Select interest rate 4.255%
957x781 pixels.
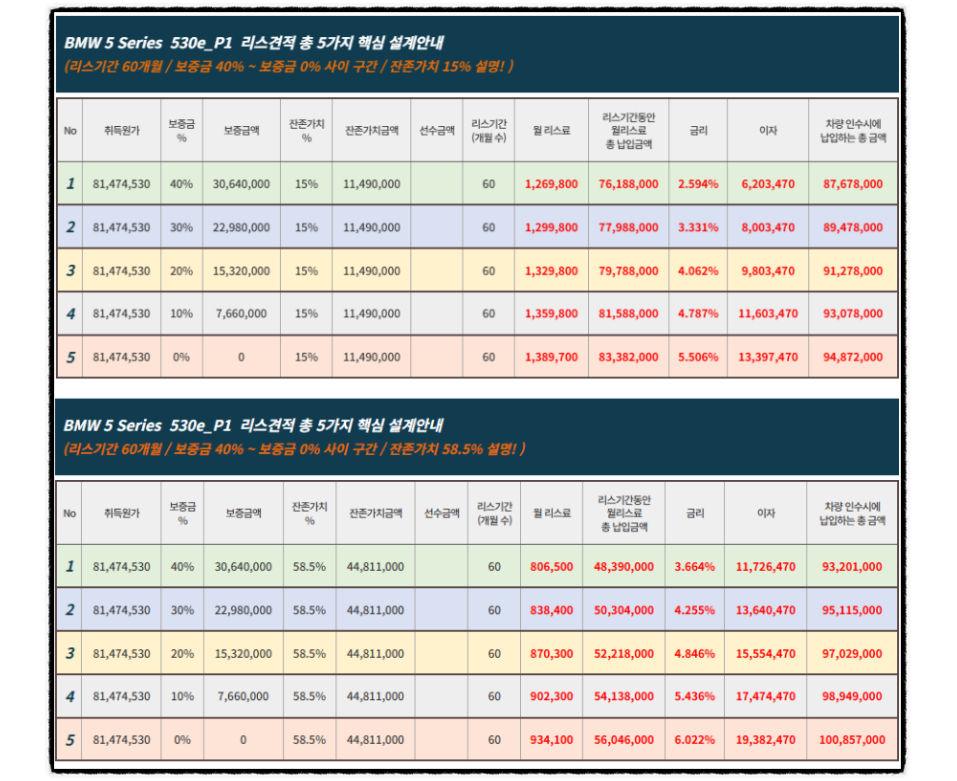coord(694,610)
